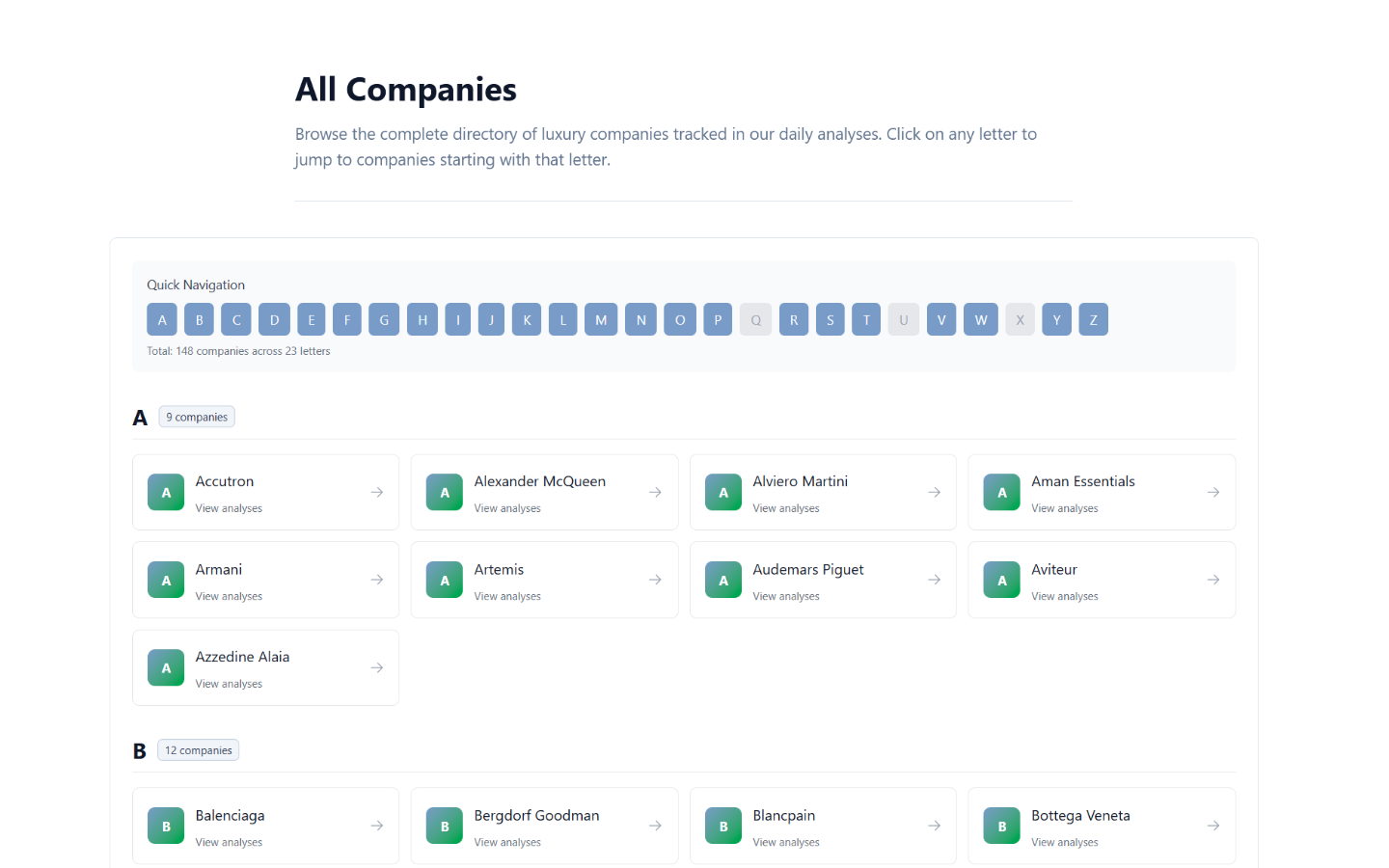Open Balenciaga company card
The height and width of the screenshot is (868, 1389).
coord(265,826)
